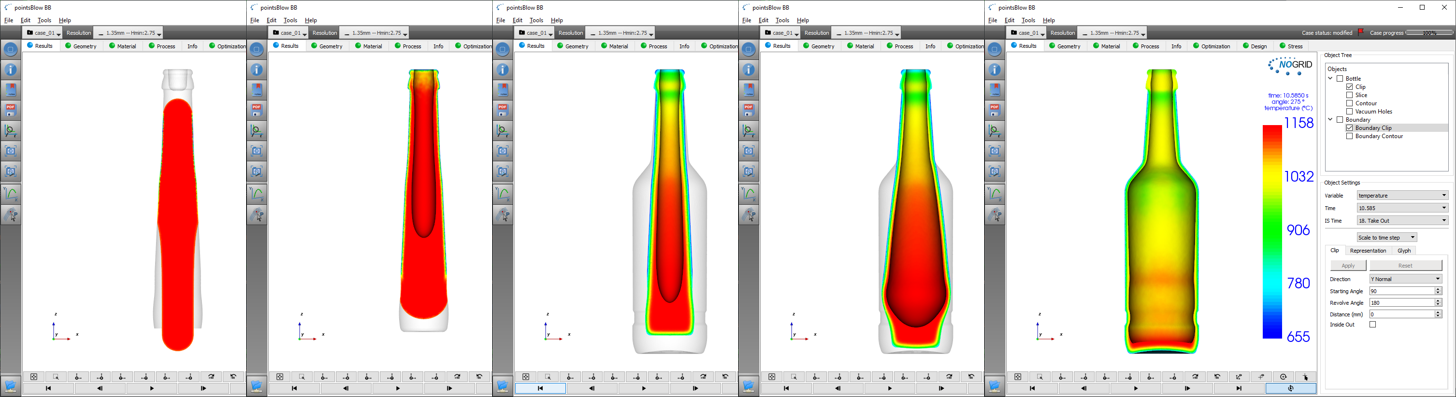Enable the Contour checkbox under Bottle
1456x397 pixels.
pos(1349,103)
